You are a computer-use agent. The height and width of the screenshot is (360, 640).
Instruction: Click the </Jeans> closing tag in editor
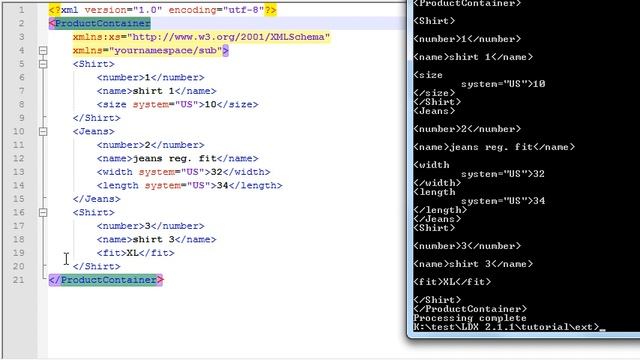click(x=96, y=199)
